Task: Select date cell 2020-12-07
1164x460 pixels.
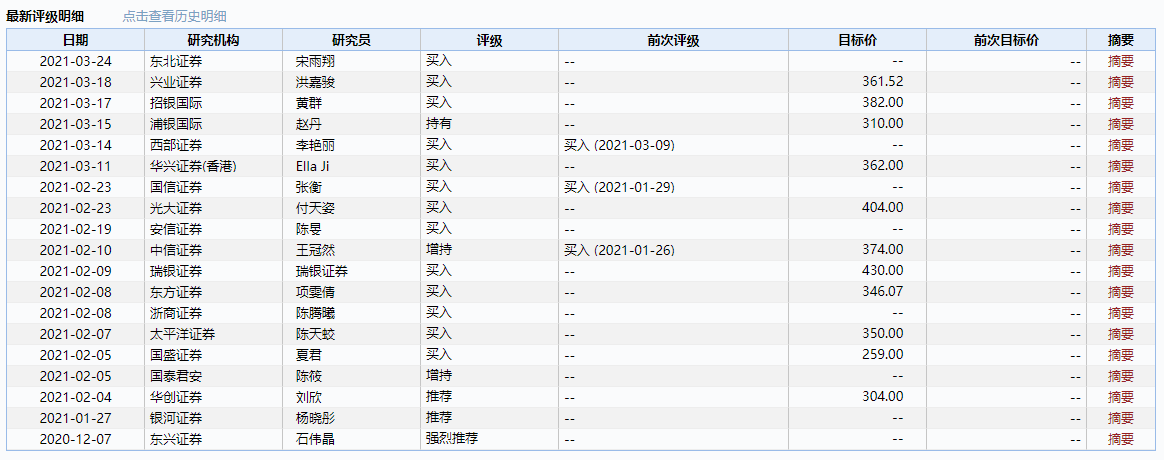Action: point(75,438)
